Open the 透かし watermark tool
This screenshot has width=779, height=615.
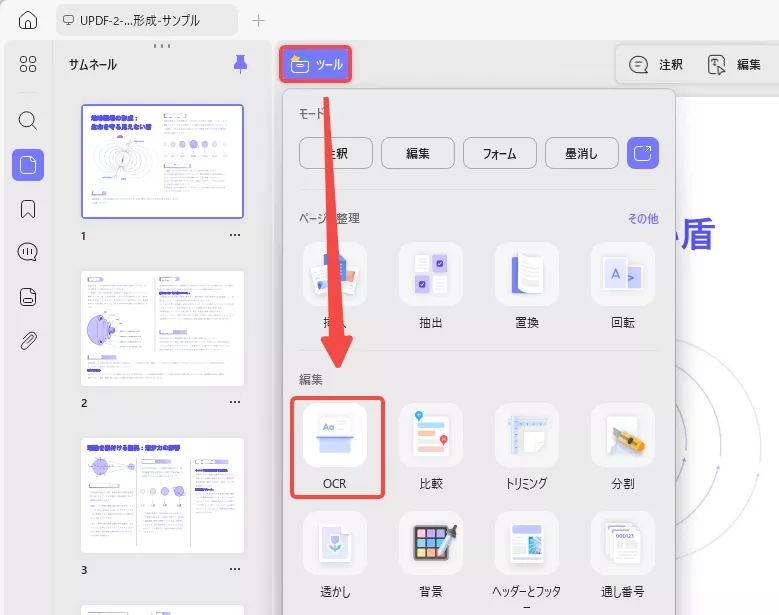pyautogui.click(x=335, y=555)
